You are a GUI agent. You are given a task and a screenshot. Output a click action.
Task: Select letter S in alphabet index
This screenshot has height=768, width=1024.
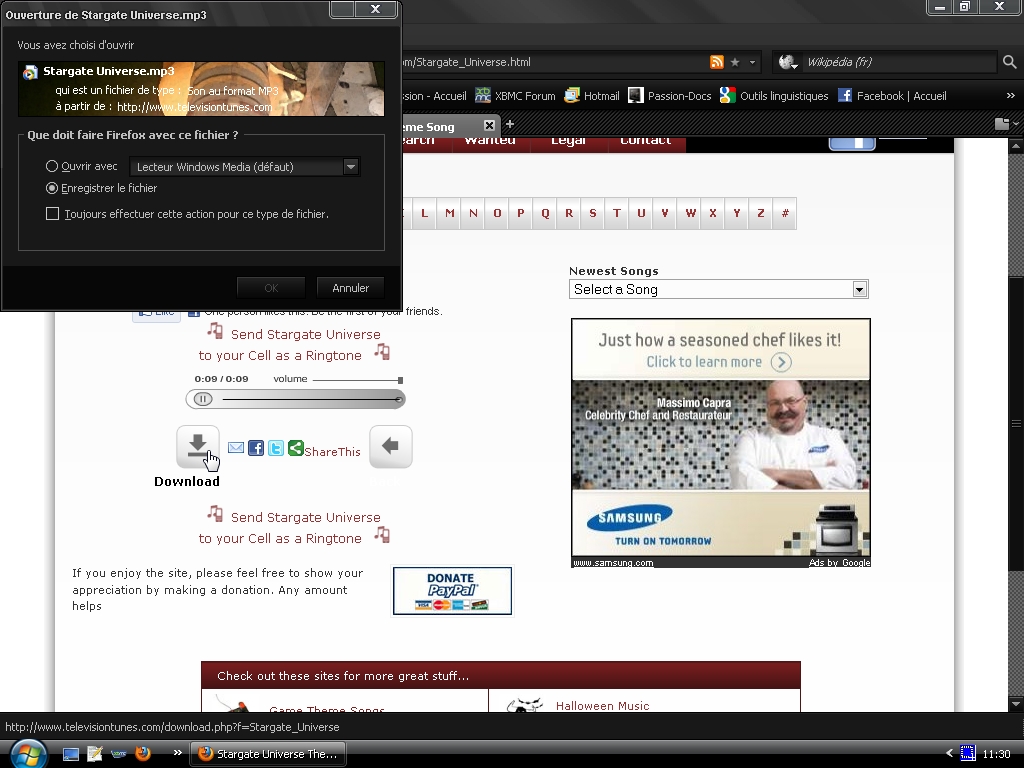tap(593, 213)
